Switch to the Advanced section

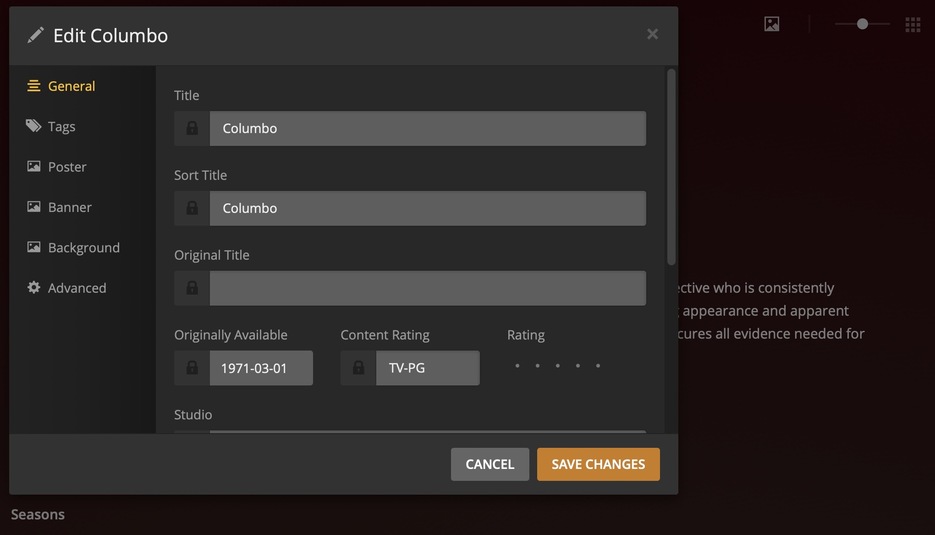point(67,288)
